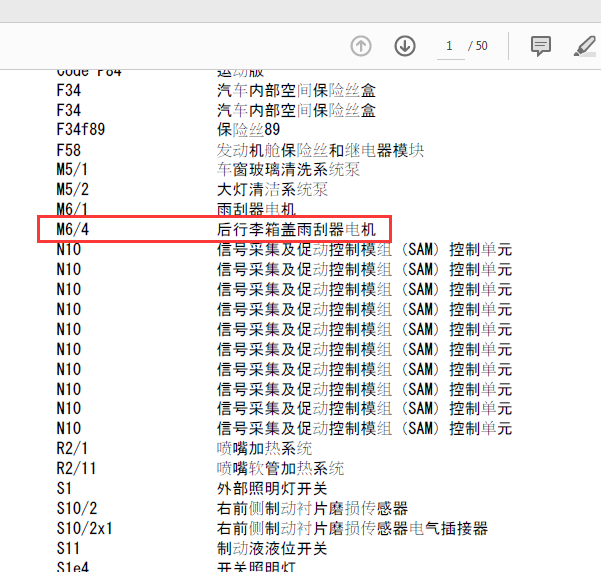
Task: Select the code 'M5/1'
Action: click(72, 169)
